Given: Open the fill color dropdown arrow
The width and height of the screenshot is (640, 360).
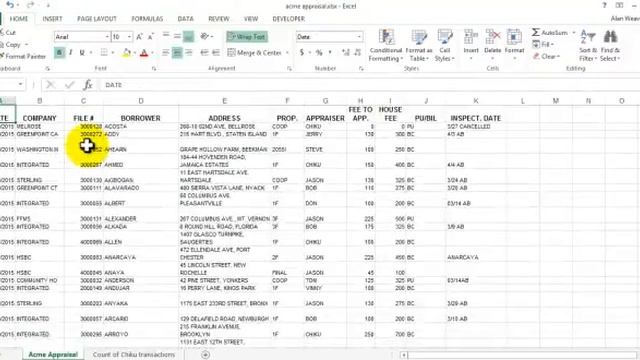Looking at the screenshot, I should coord(135,53).
